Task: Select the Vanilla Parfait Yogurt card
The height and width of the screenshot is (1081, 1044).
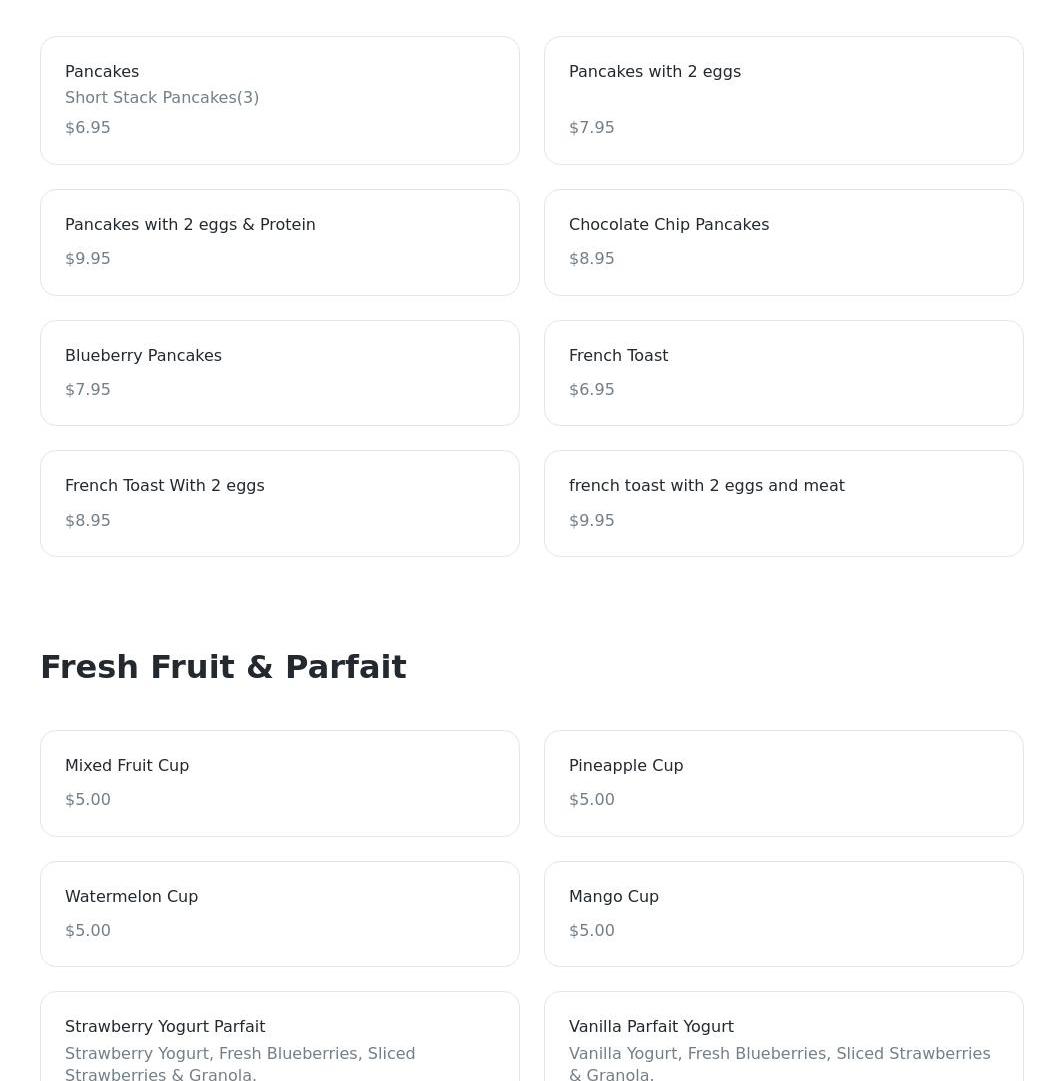Action: (x=784, y=1036)
